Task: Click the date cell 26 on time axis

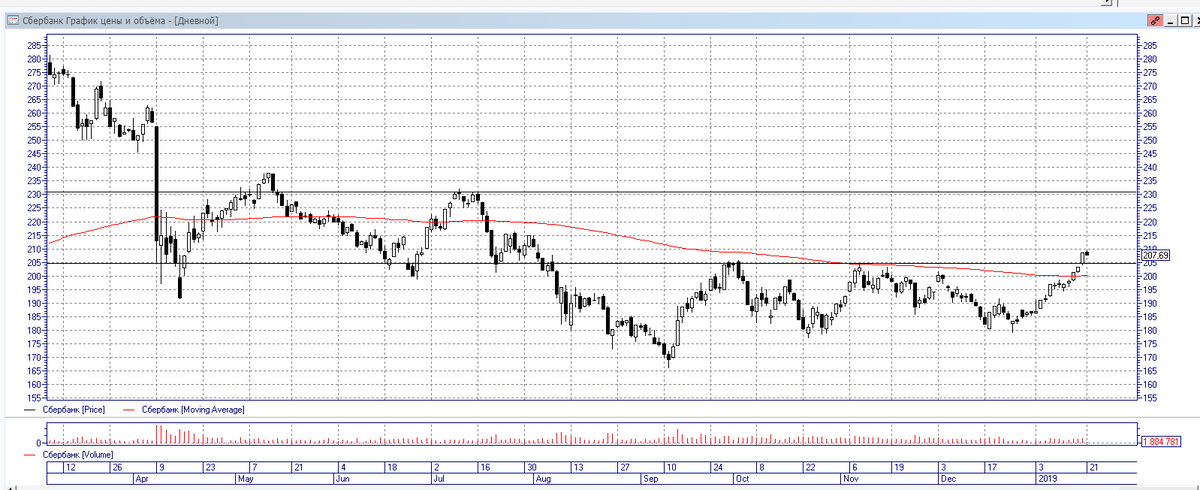Action: (118, 467)
